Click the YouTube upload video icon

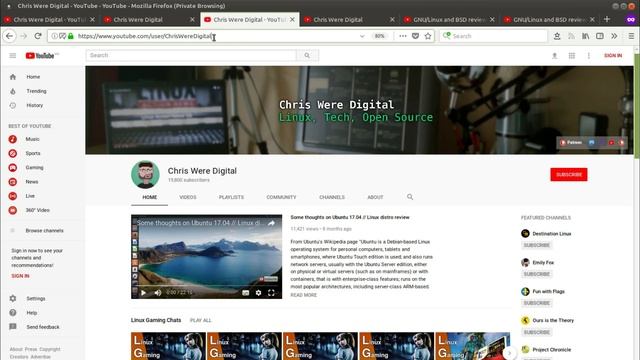[554, 56]
